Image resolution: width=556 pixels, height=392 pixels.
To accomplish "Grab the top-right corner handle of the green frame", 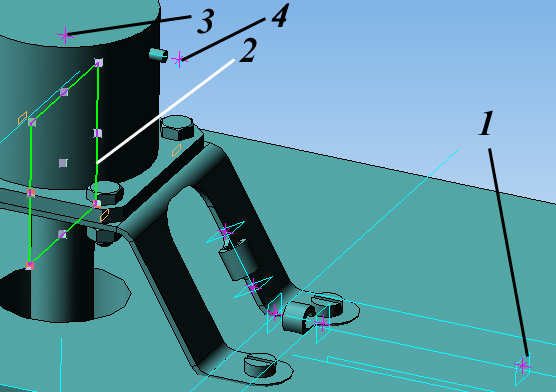I will [99, 63].
